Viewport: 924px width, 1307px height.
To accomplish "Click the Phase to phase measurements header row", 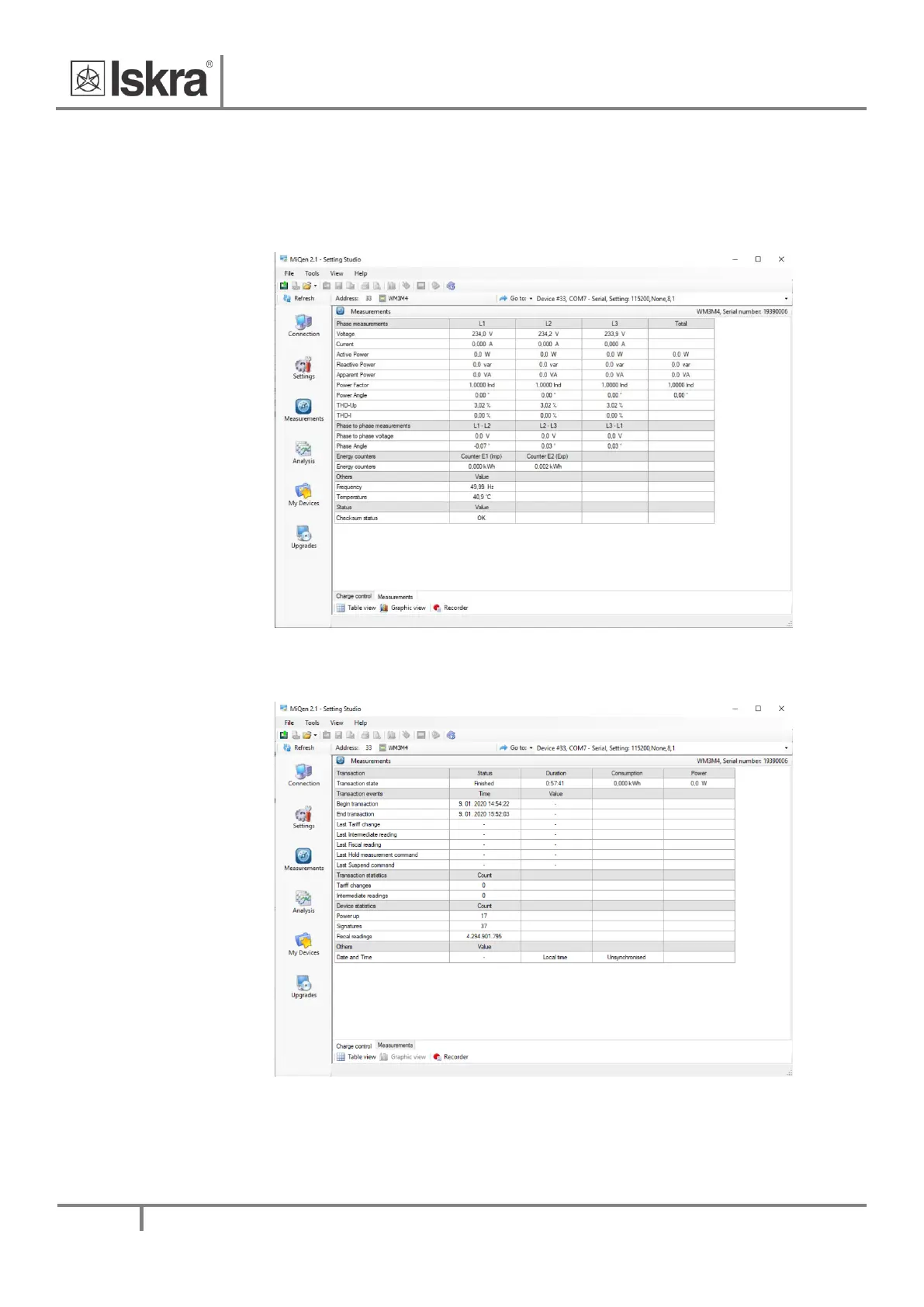I will [524, 425].
